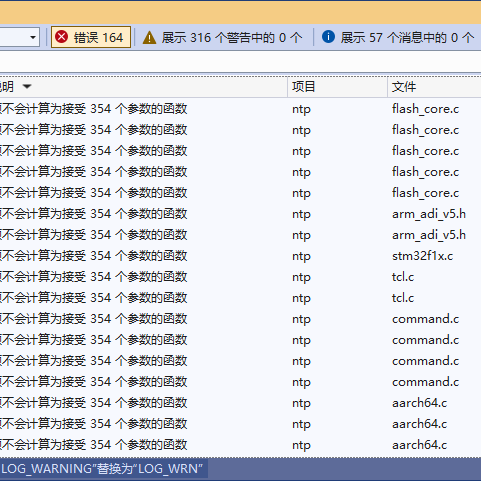Click the sort arrow beside 说明 column header

tap(27, 87)
